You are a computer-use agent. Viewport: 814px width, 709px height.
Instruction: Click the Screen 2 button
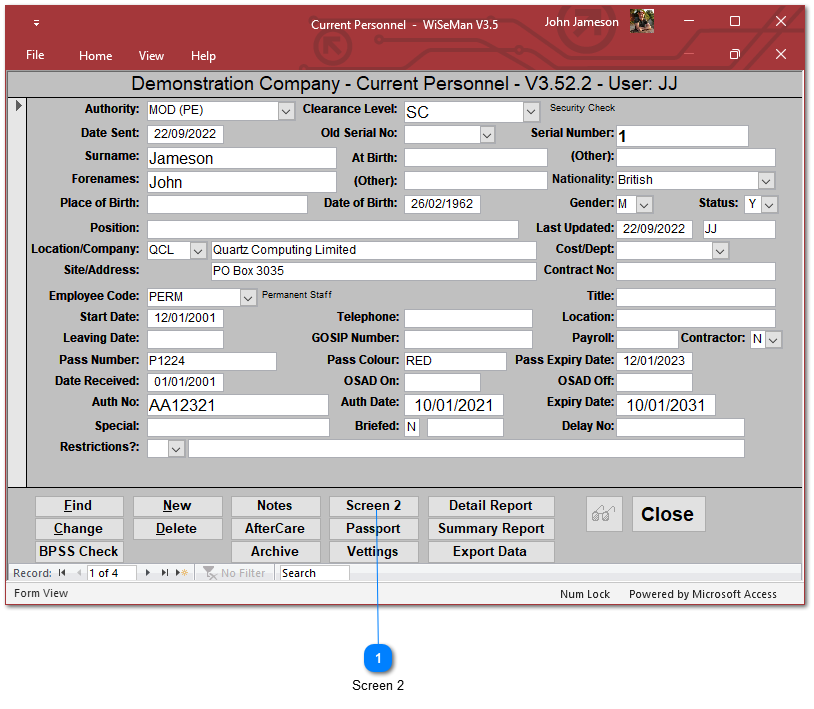point(373,506)
